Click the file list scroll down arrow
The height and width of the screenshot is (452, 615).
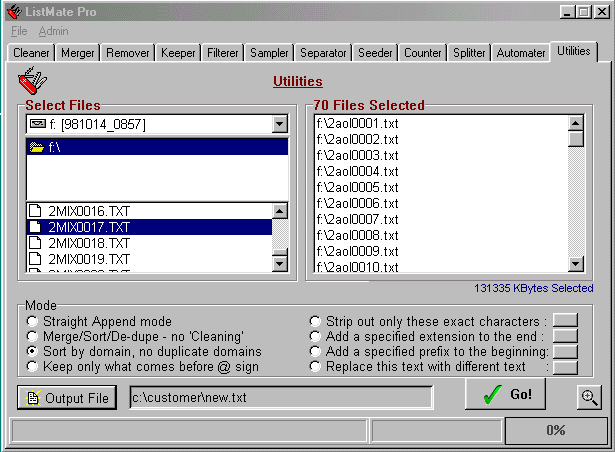tap(279, 264)
